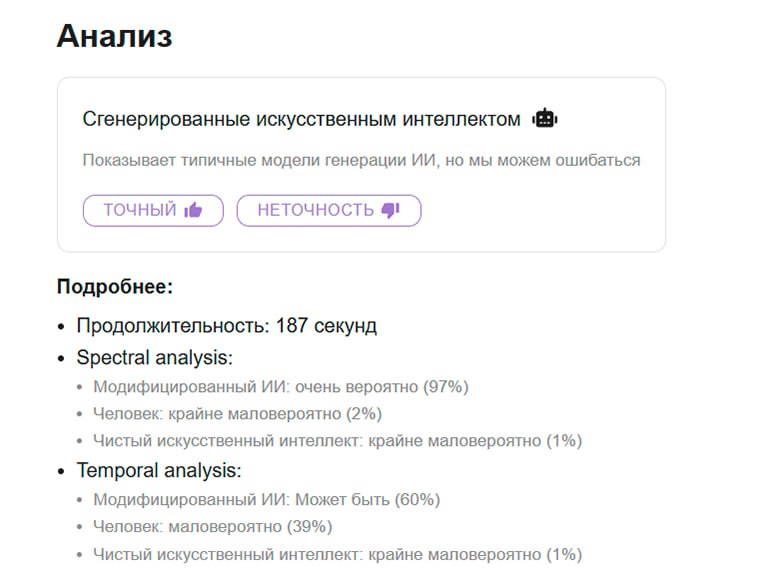Select temporal Человек маловероятно 39% entry
Image resolution: width=780 pixels, height=586 pixels.
[x=212, y=526]
